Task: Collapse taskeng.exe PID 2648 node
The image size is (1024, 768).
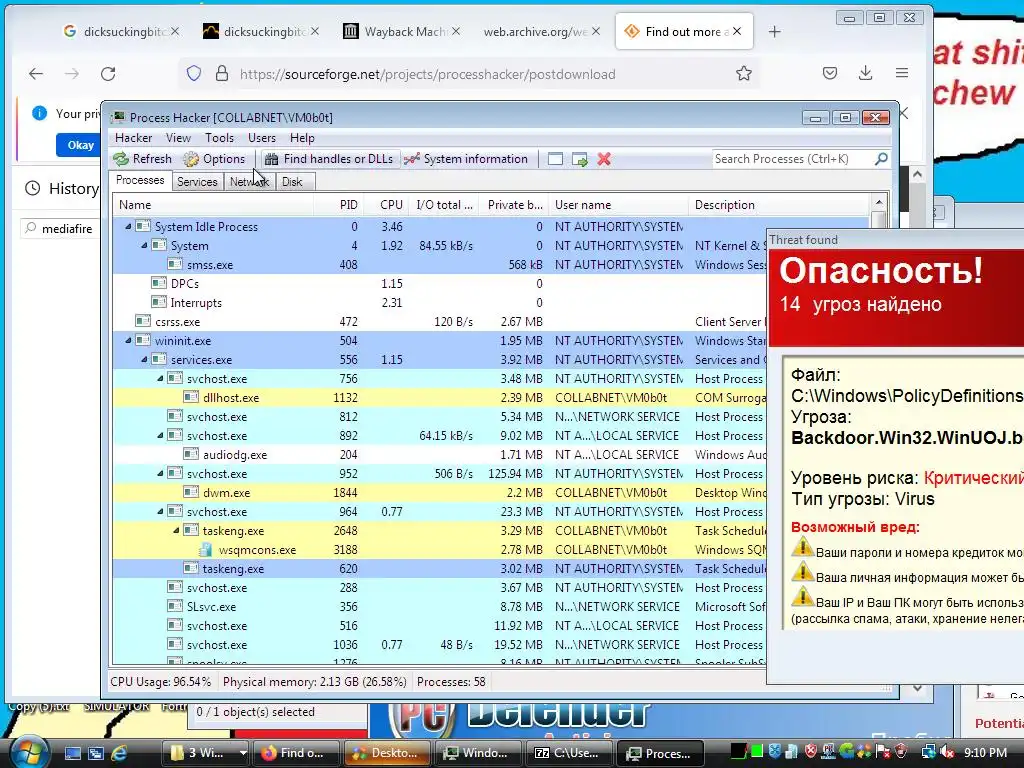Action: (x=176, y=530)
